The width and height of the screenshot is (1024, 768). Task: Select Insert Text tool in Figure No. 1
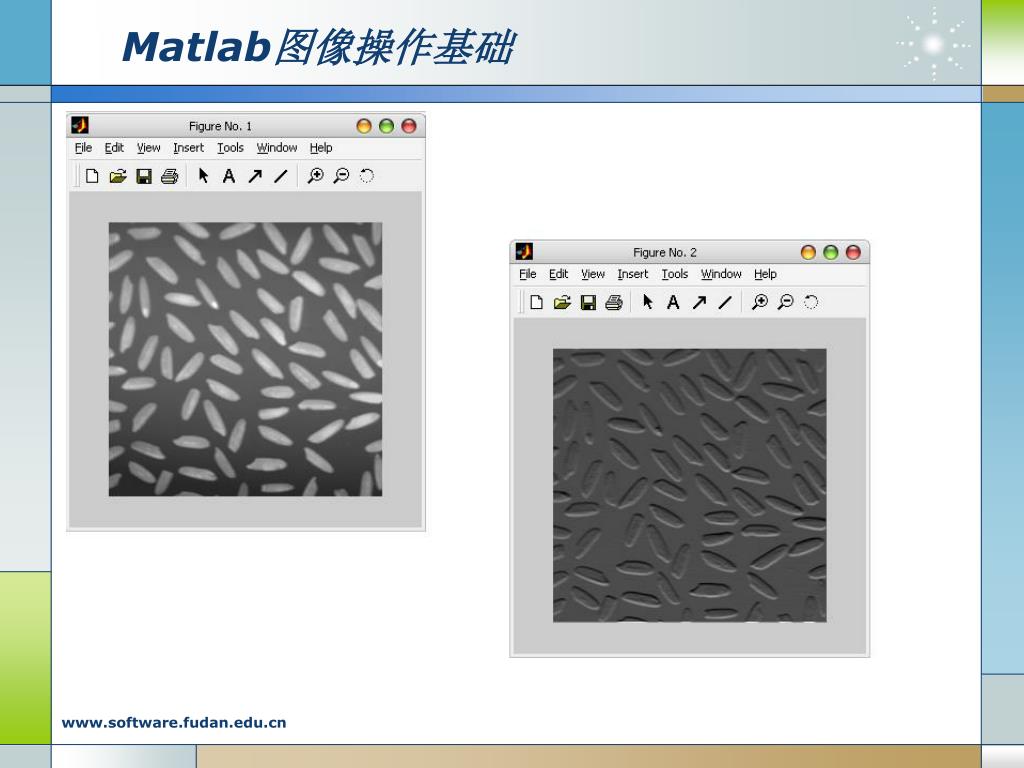(229, 176)
